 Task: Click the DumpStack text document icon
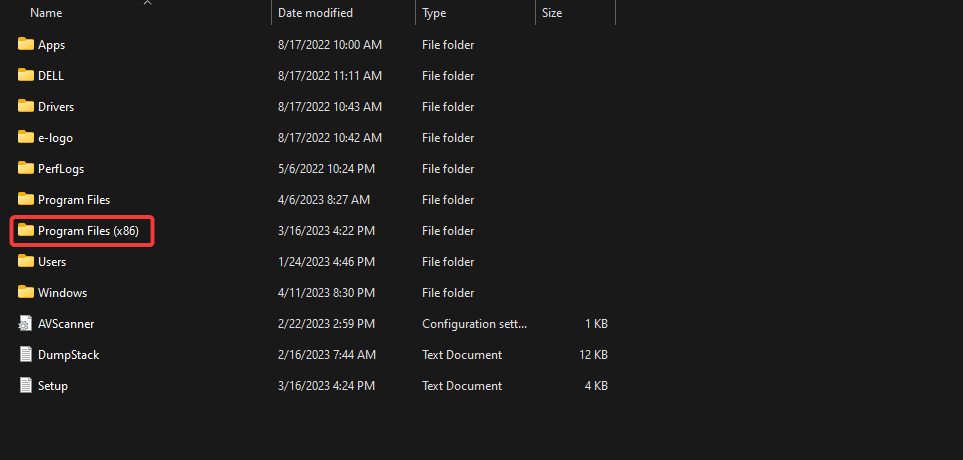[x=26, y=355]
